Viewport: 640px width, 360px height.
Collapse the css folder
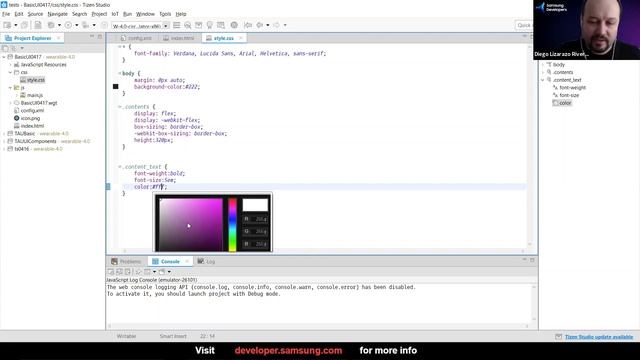point(11,72)
